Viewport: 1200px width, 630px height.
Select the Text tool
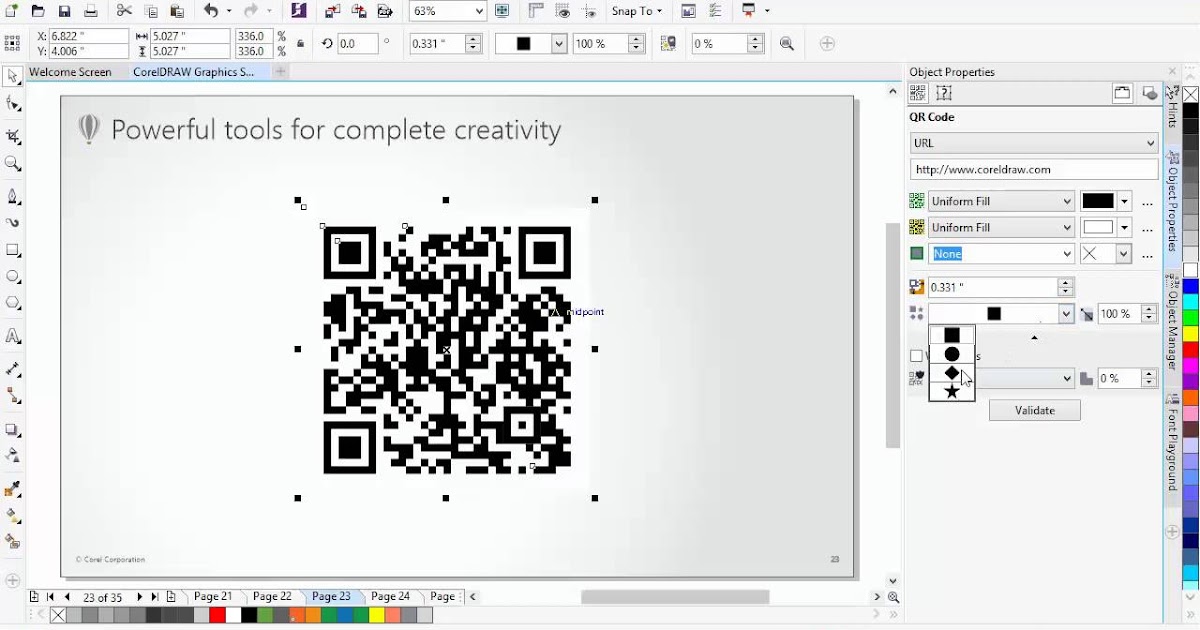13,337
